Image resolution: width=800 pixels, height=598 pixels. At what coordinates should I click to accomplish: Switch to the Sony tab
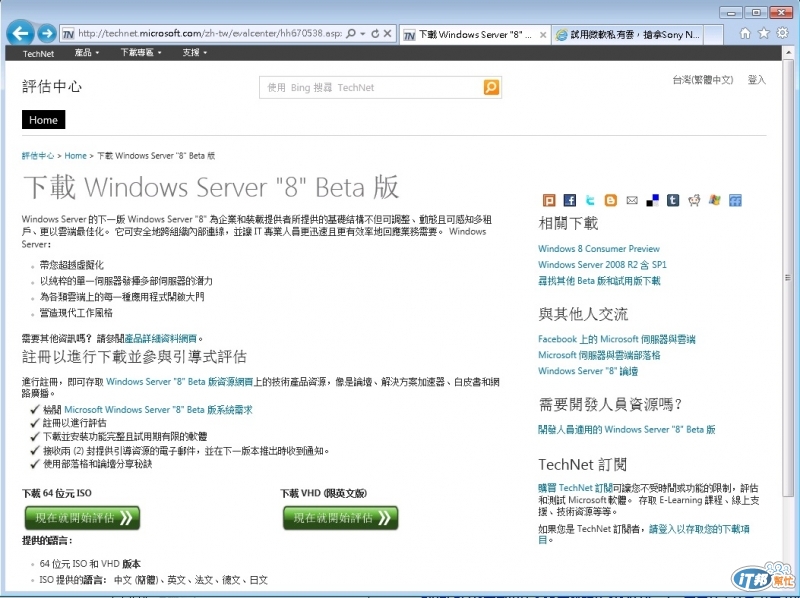[628, 35]
